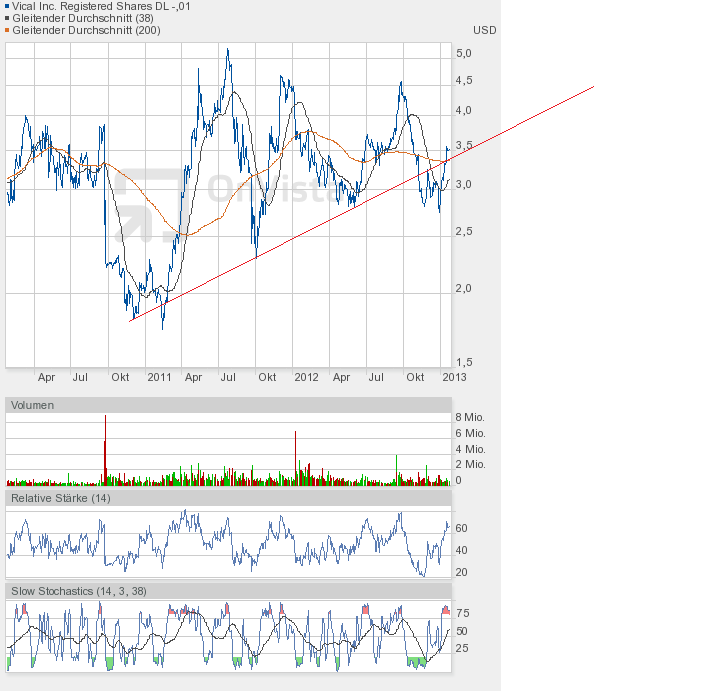Click the 'Slow Stochastics (14, 3, 38)' header
This screenshot has width=725, height=691.
(x=228, y=591)
